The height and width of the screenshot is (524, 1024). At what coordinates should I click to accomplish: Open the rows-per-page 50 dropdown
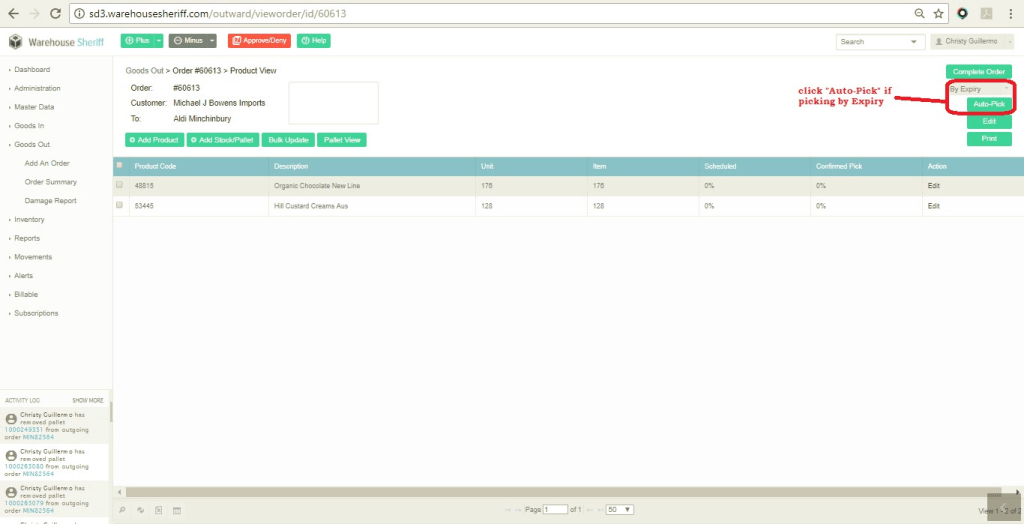coord(620,510)
